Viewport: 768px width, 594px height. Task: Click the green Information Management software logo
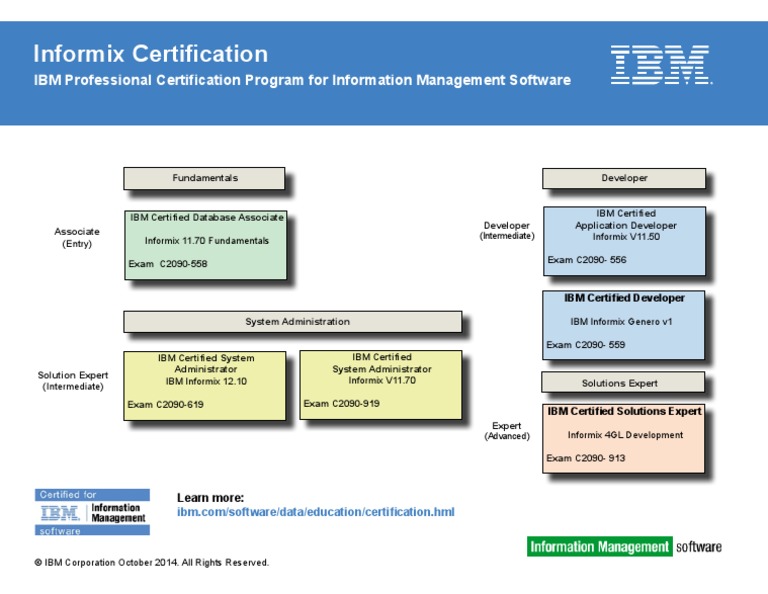pyautogui.click(x=624, y=546)
